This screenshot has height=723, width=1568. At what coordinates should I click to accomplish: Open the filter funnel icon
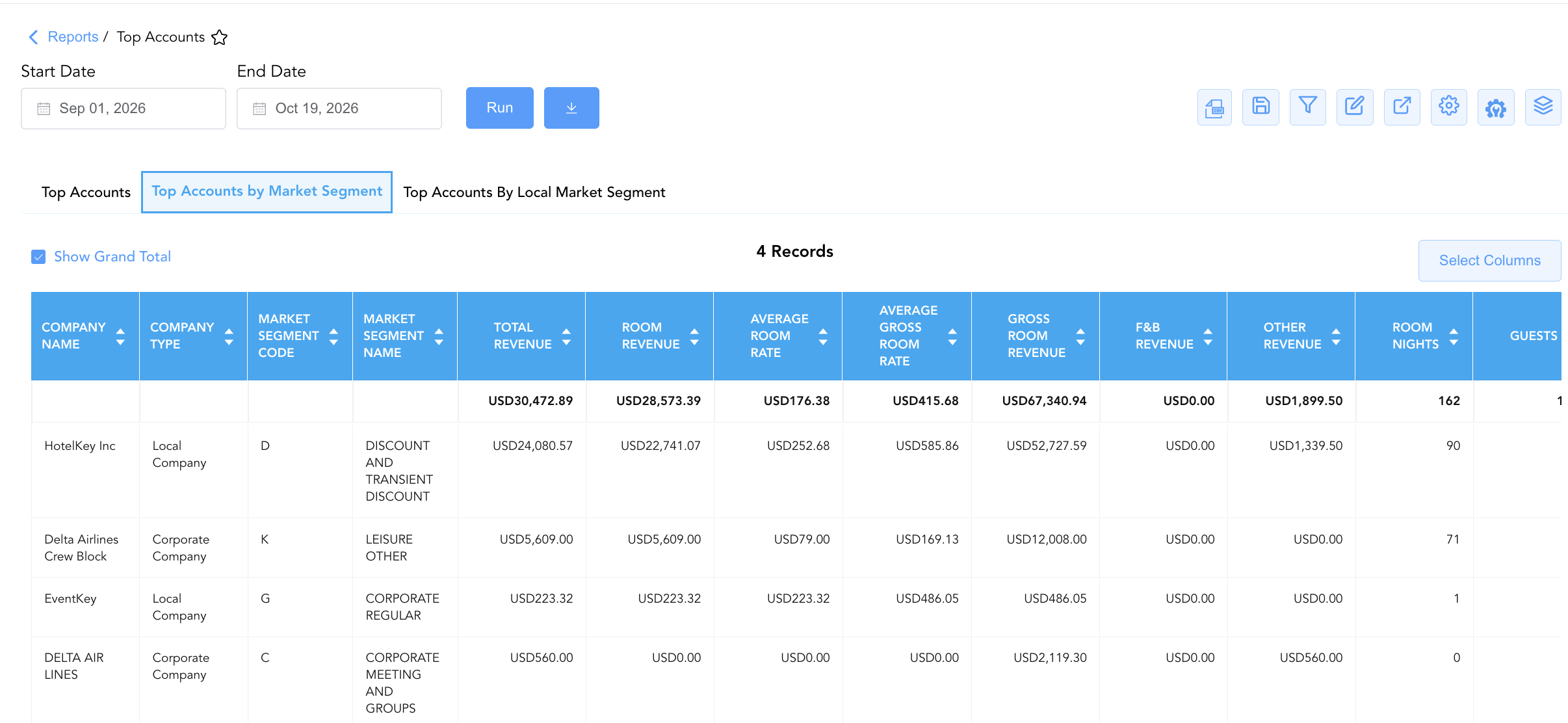tap(1307, 107)
